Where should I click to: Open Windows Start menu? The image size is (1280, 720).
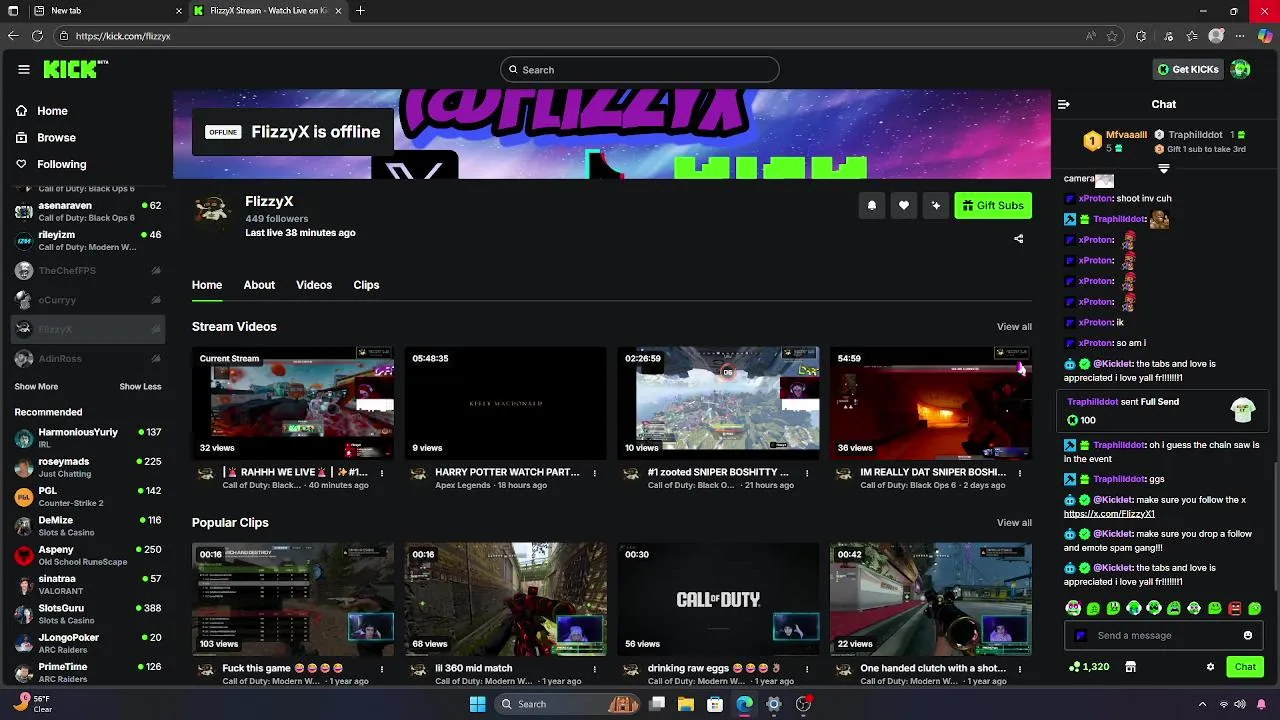(x=477, y=704)
